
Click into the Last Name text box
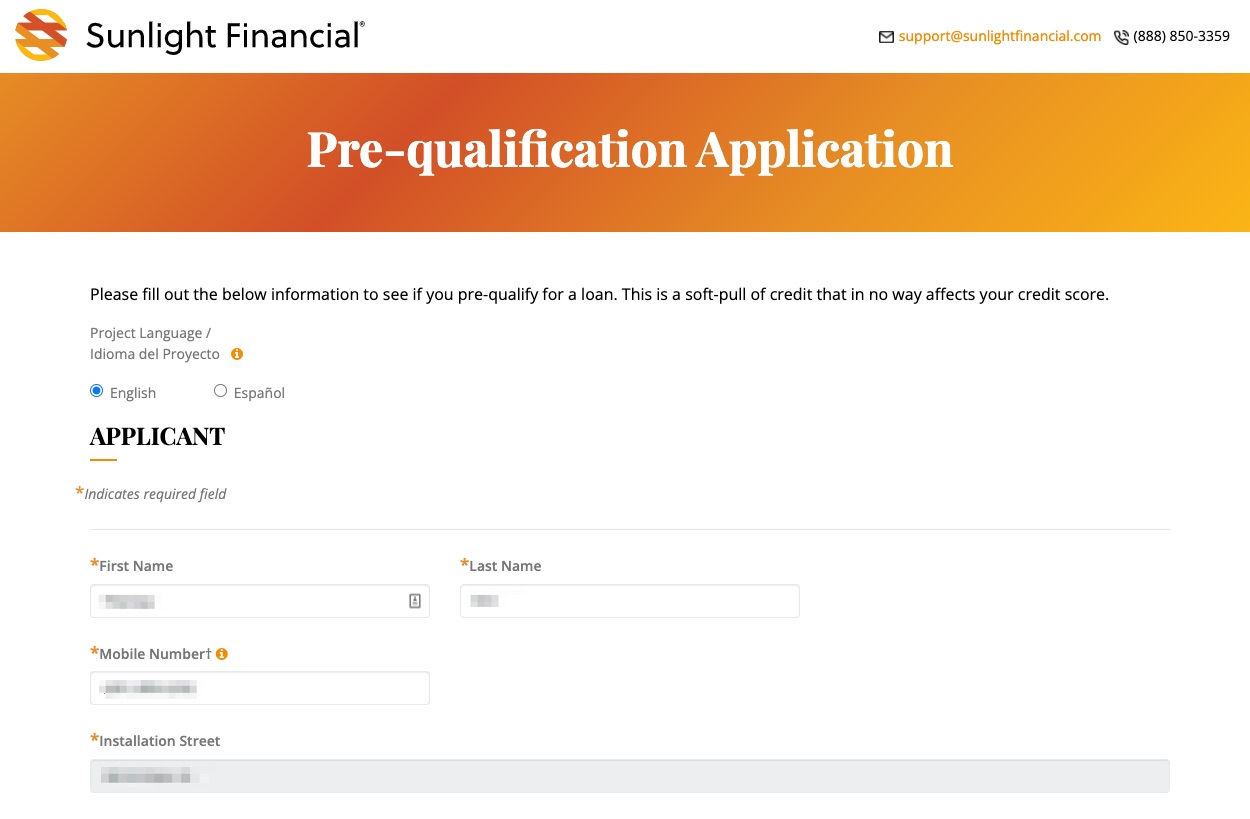630,601
